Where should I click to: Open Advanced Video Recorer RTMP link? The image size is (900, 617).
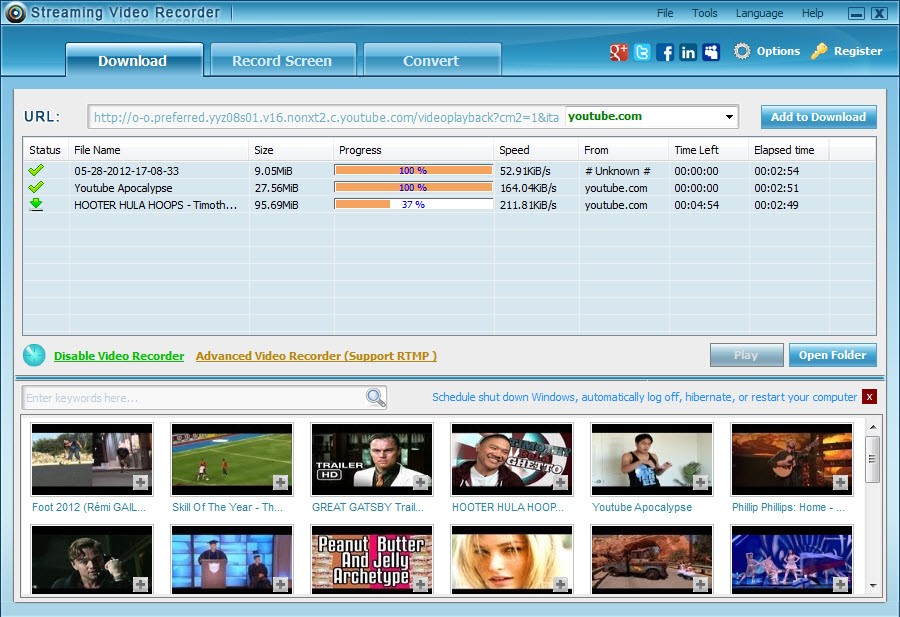click(316, 356)
